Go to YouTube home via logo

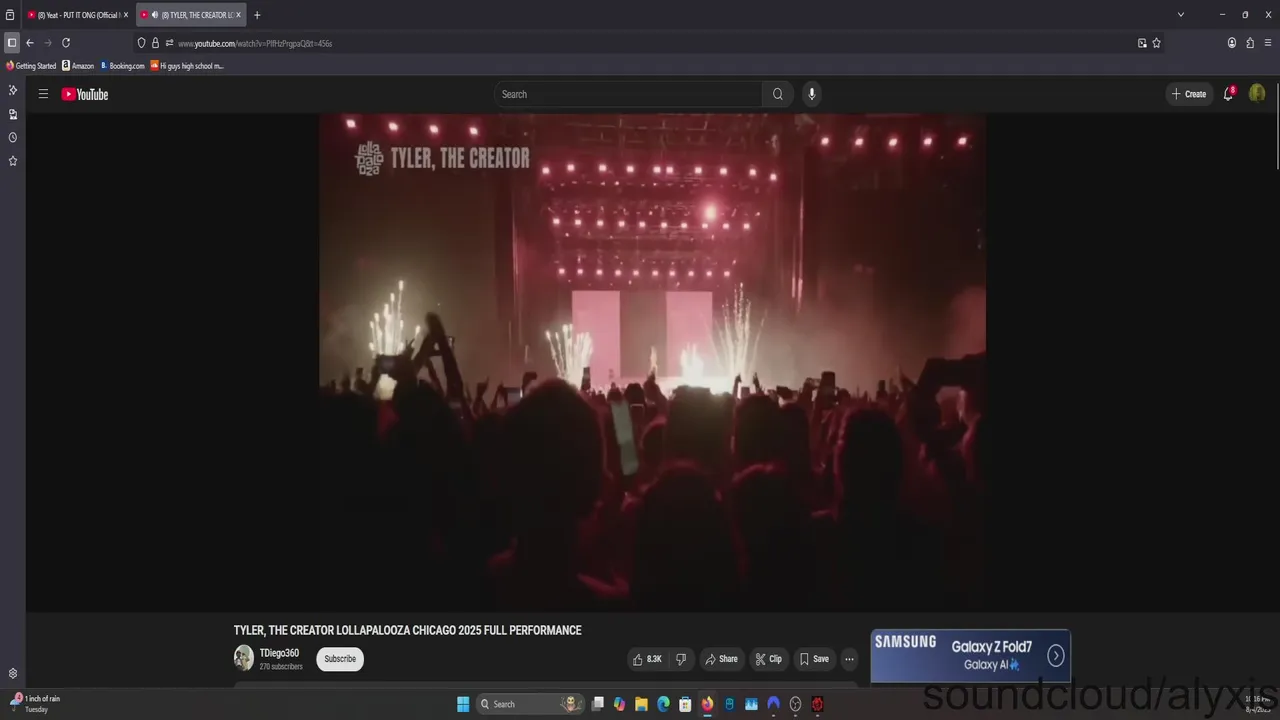[85, 94]
